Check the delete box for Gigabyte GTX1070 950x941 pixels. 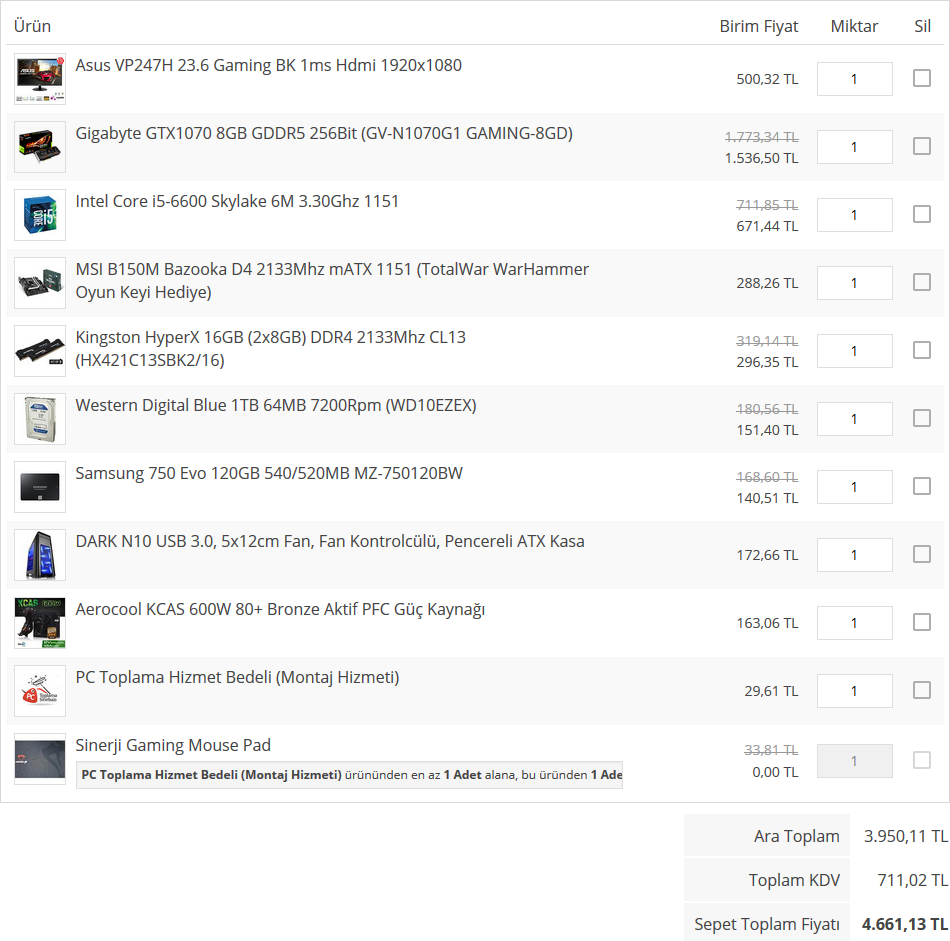click(x=922, y=146)
